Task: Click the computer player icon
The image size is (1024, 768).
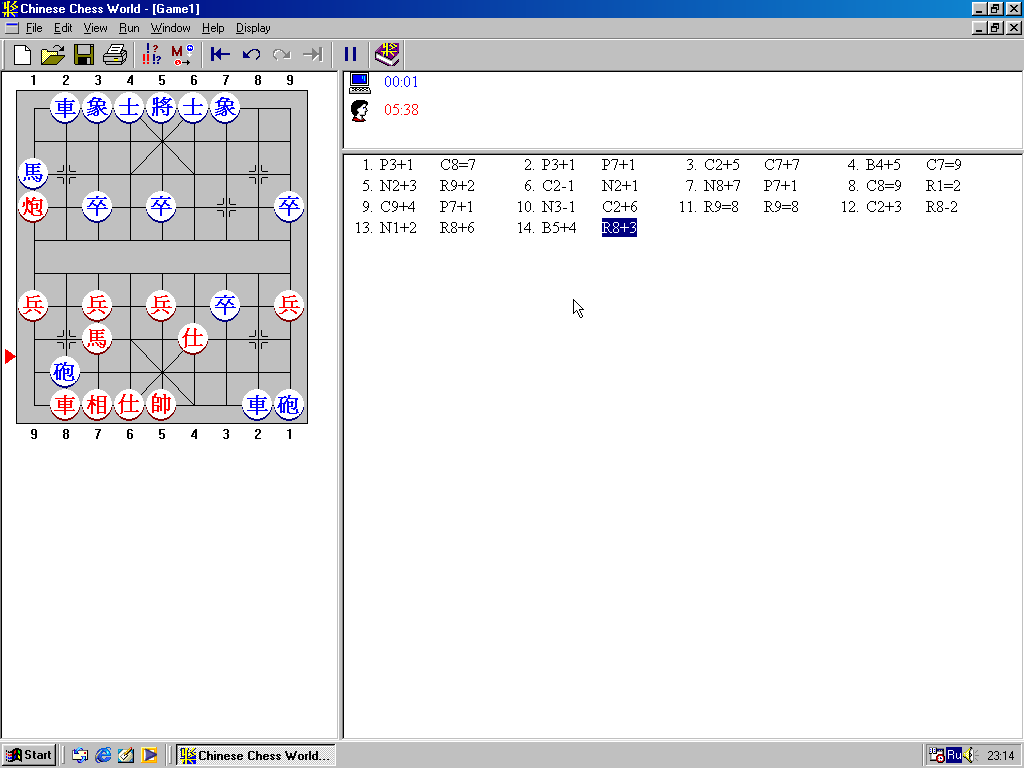Action: coord(359,82)
